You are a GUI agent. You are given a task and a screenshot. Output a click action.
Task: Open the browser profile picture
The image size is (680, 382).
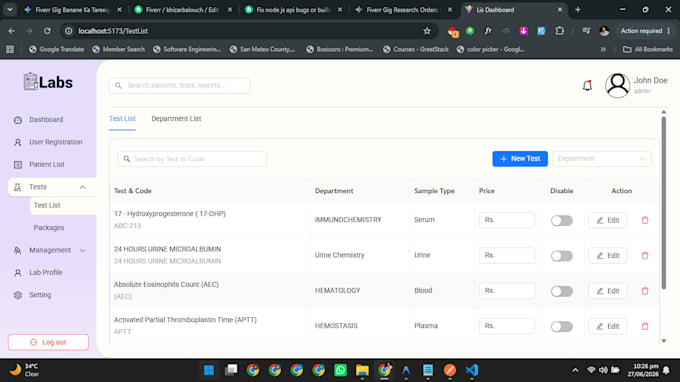[x=604, y=31]
